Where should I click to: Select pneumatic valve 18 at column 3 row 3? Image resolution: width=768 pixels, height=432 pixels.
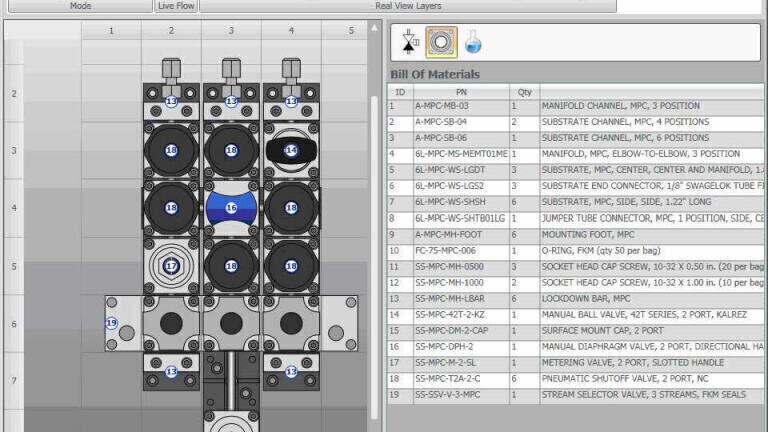[x=231, y=150]
